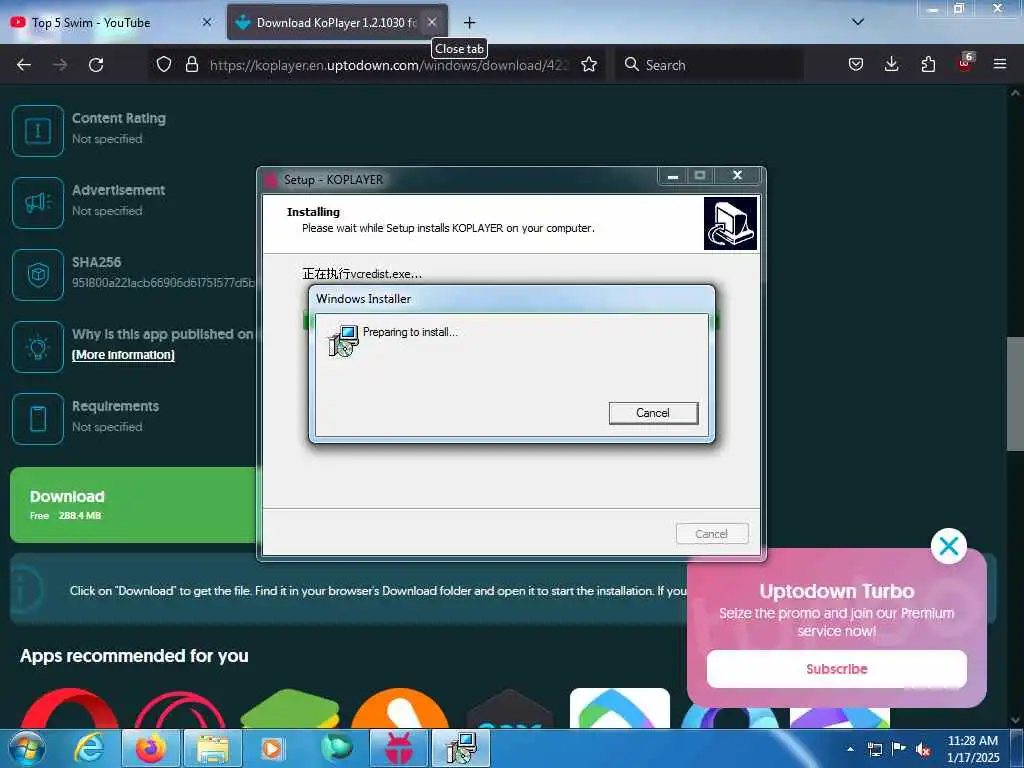Click the green Download button
The image size is (1024, 768).
(x=133, y=505)
